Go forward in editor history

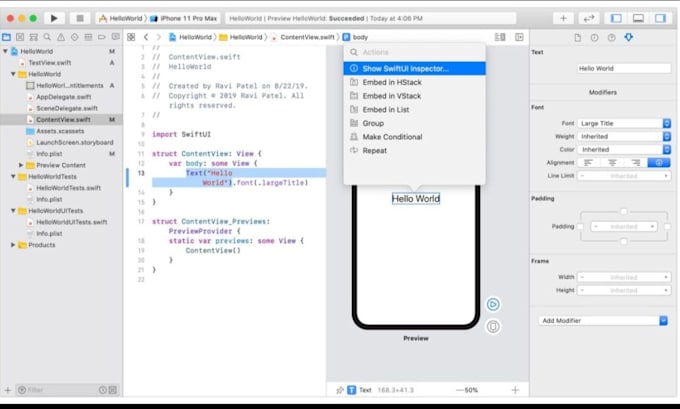tap(158, 37)
